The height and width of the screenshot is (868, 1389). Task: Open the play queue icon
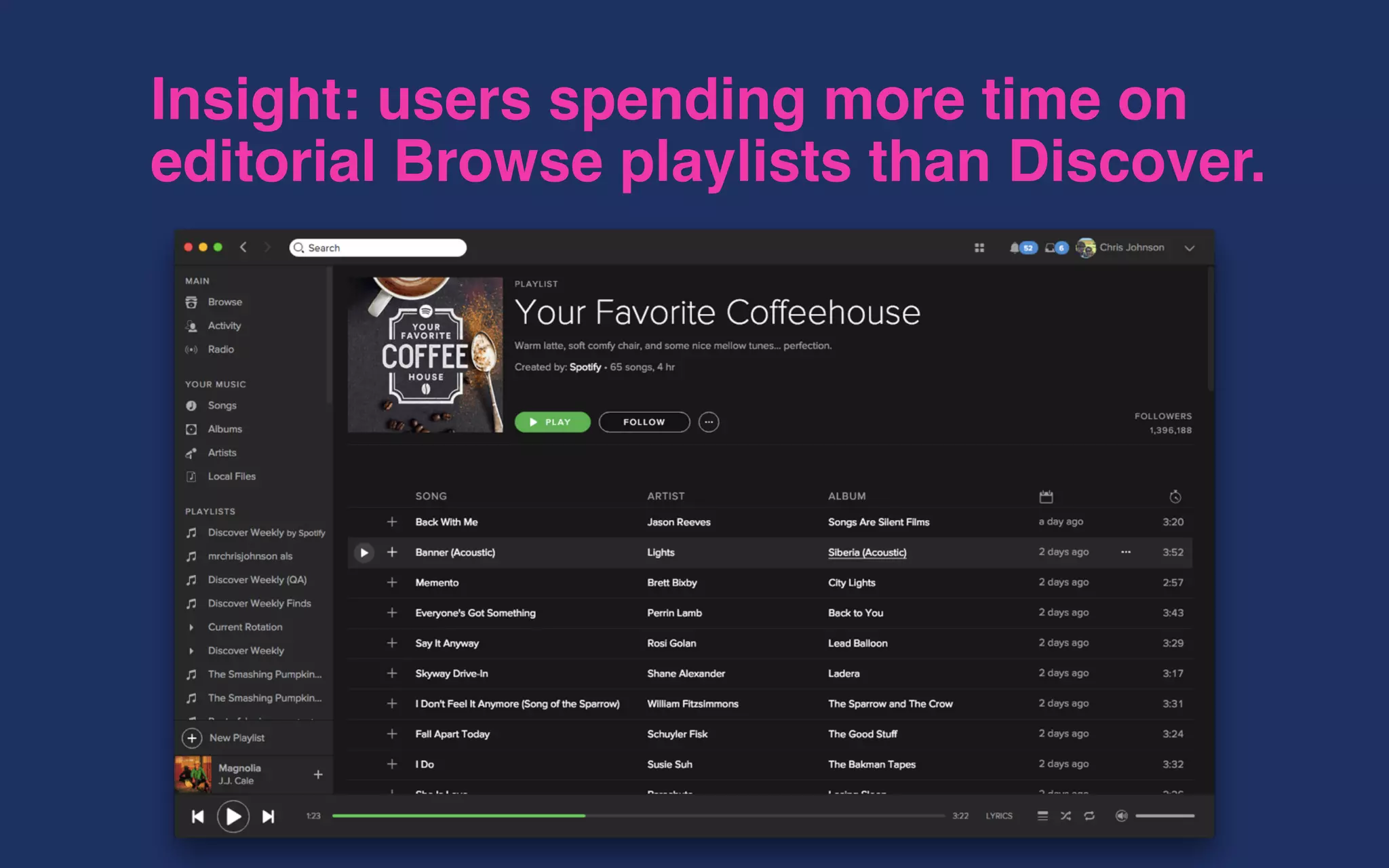click(1042, 816)
